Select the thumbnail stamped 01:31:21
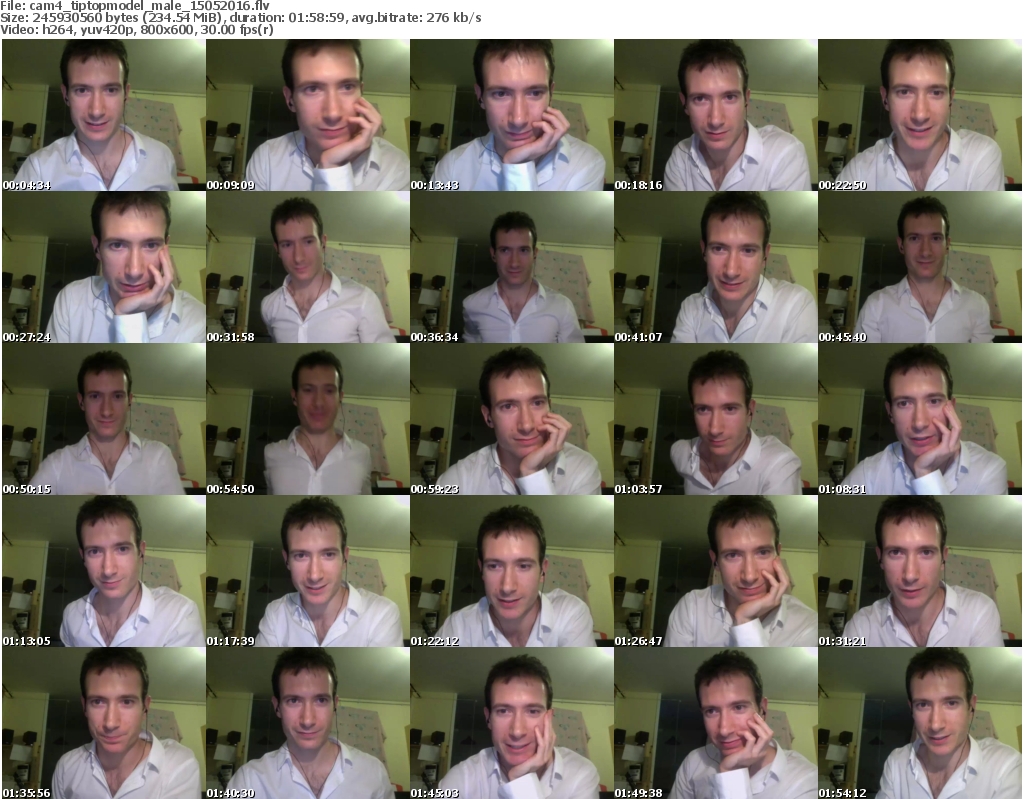Screen dimensions: 1024x799 (920, 571)
